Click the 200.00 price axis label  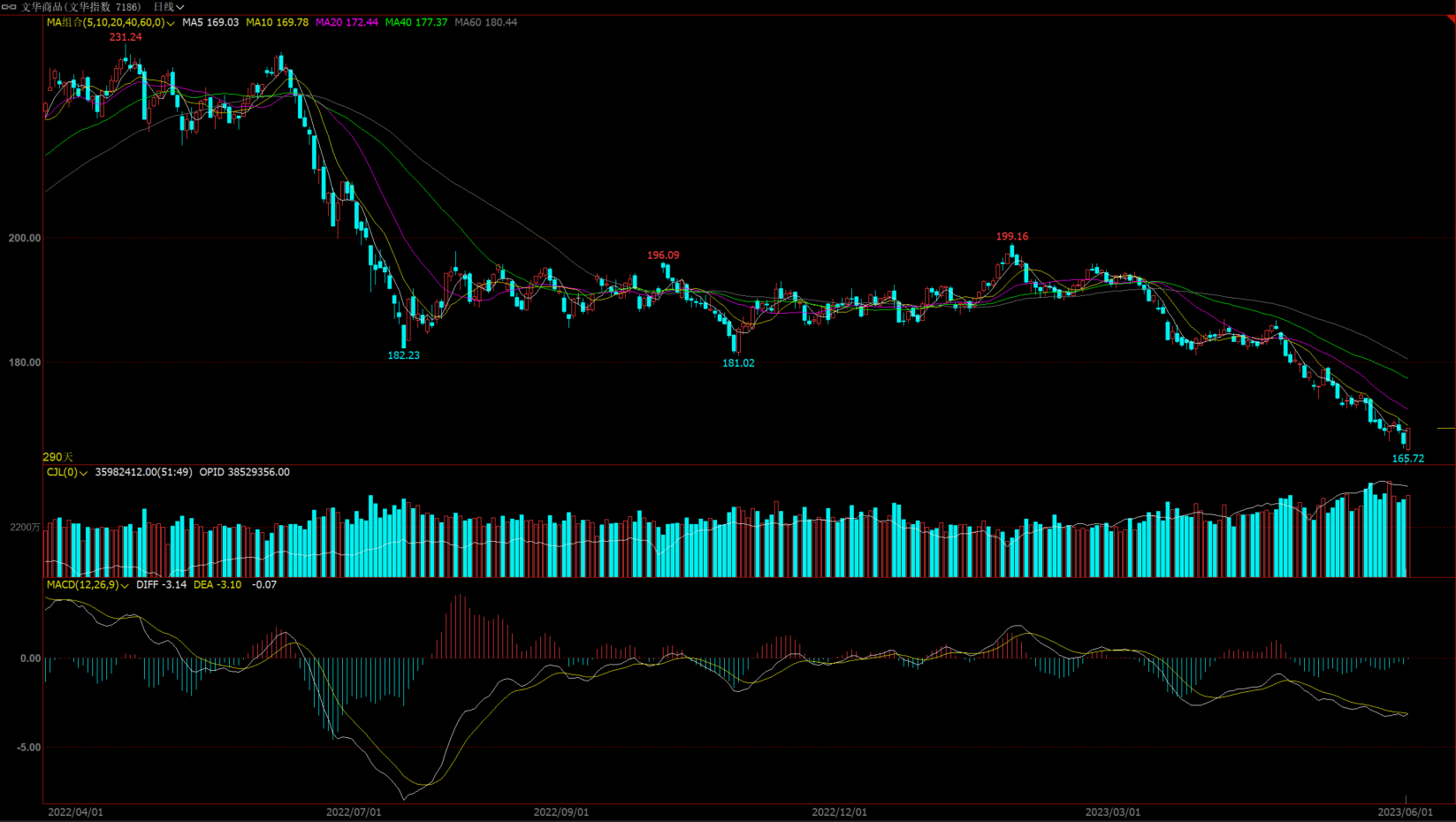[x=25, y=238]
